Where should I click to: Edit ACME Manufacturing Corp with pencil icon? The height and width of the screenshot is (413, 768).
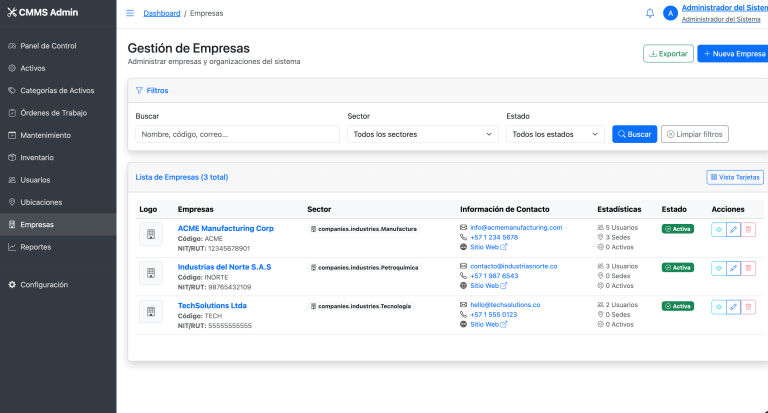733,229
